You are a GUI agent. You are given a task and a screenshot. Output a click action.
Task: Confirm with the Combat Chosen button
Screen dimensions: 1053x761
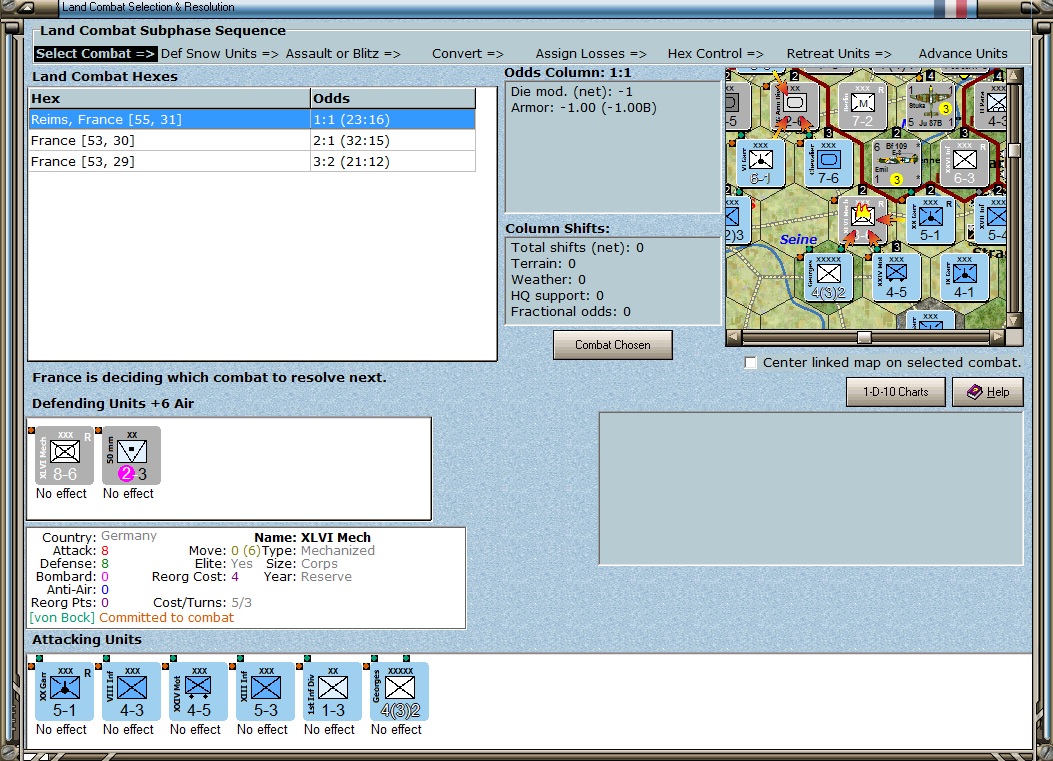coord(612,345)
